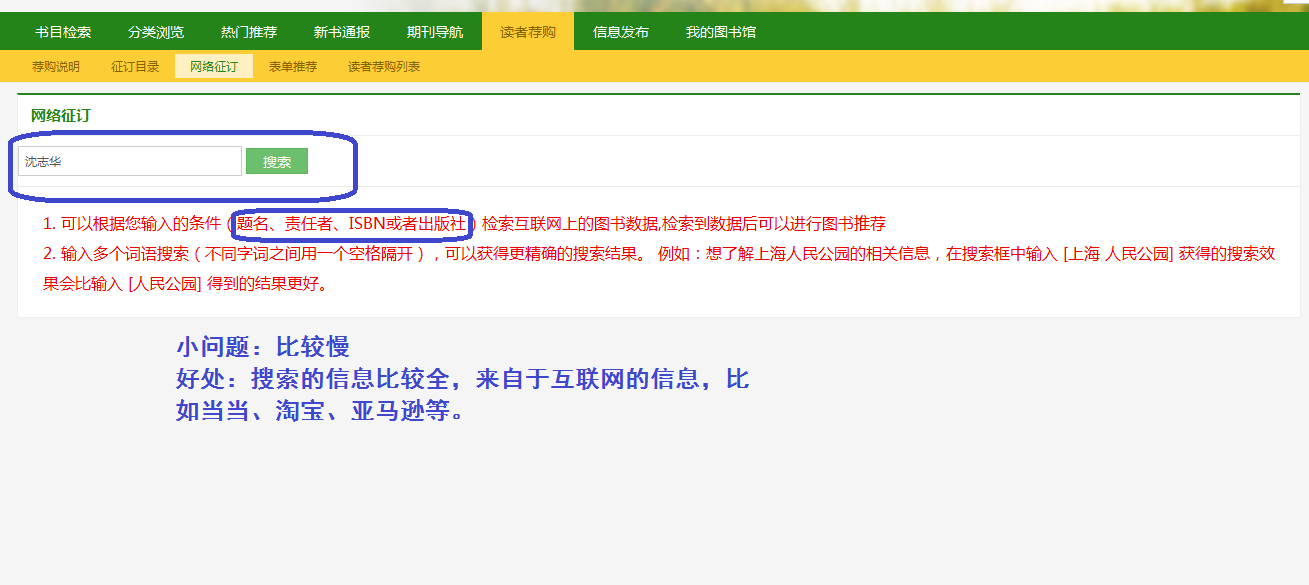Switch to the 读者荐购 tab
1309x585 pixels.
tap(528, 32)
